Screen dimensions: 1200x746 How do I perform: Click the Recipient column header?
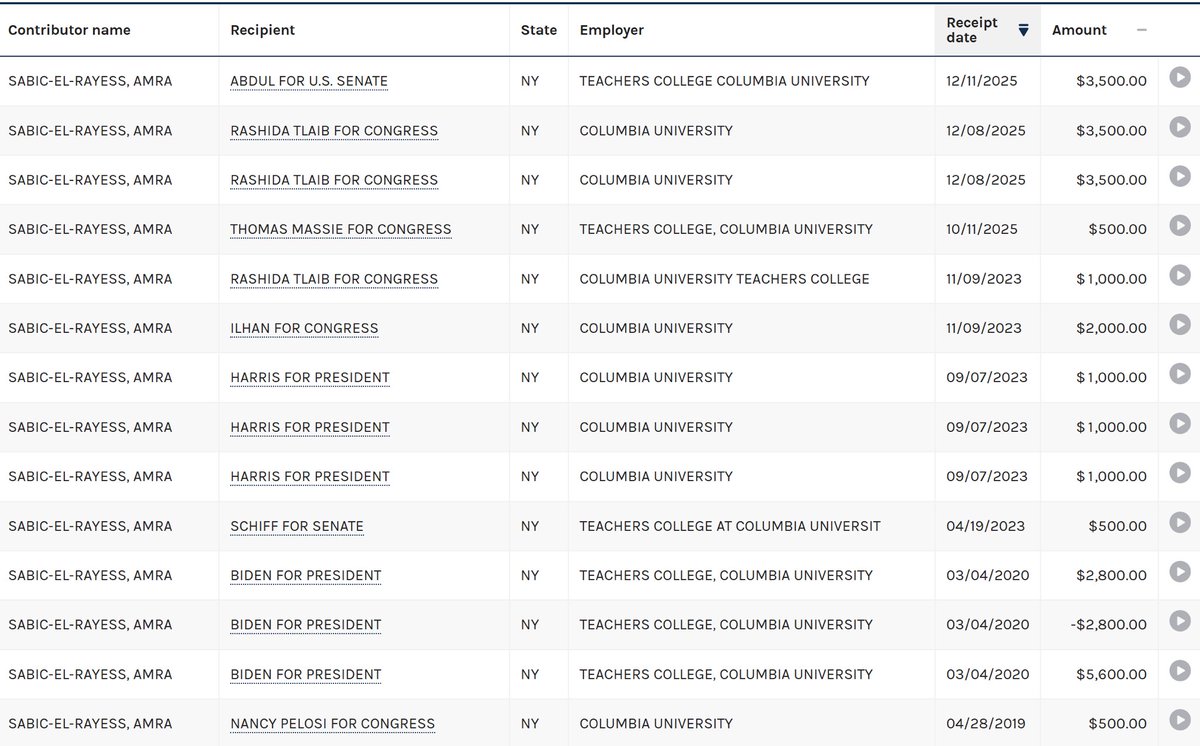[x=262, y=30]
